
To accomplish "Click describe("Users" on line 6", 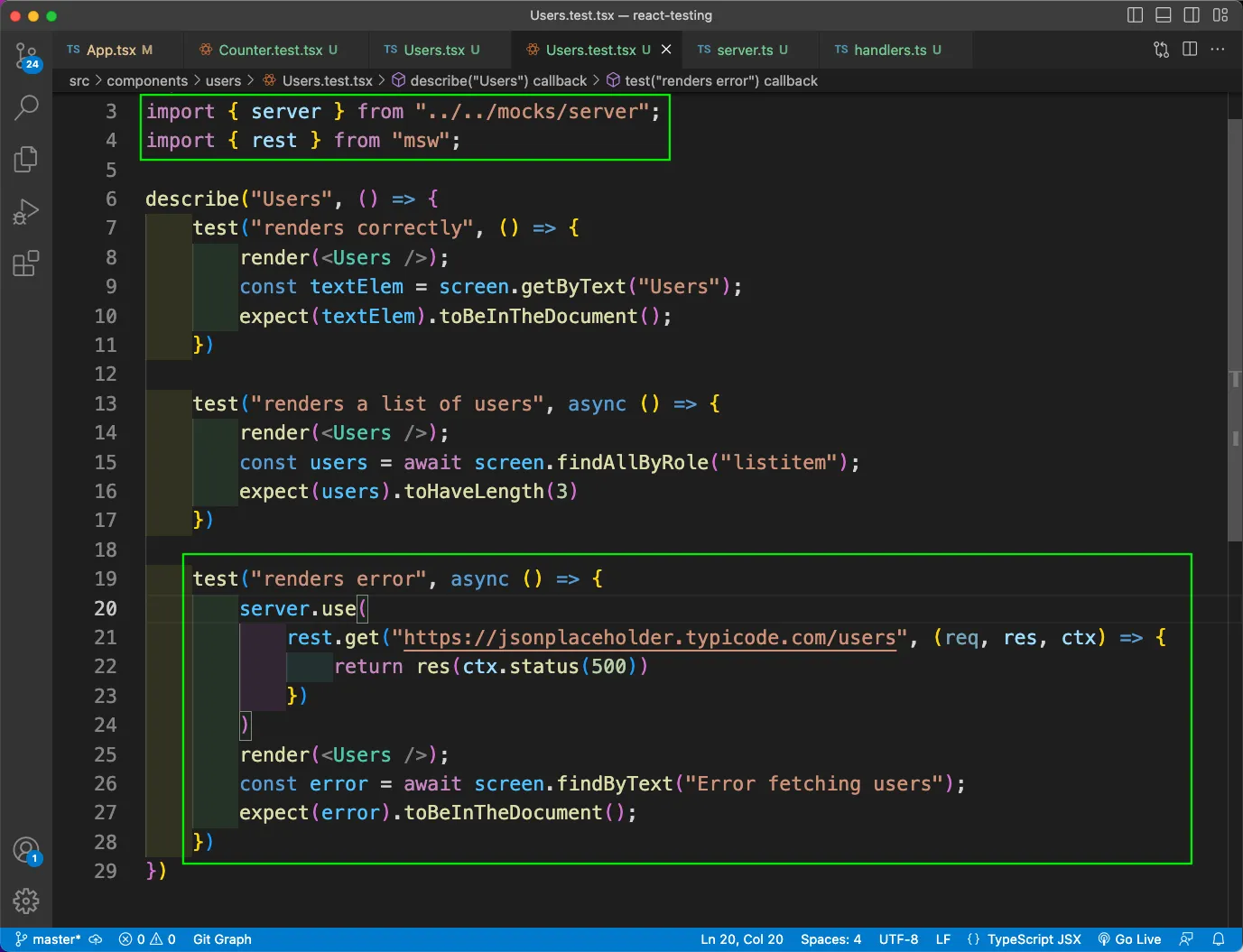I will 238,199.
